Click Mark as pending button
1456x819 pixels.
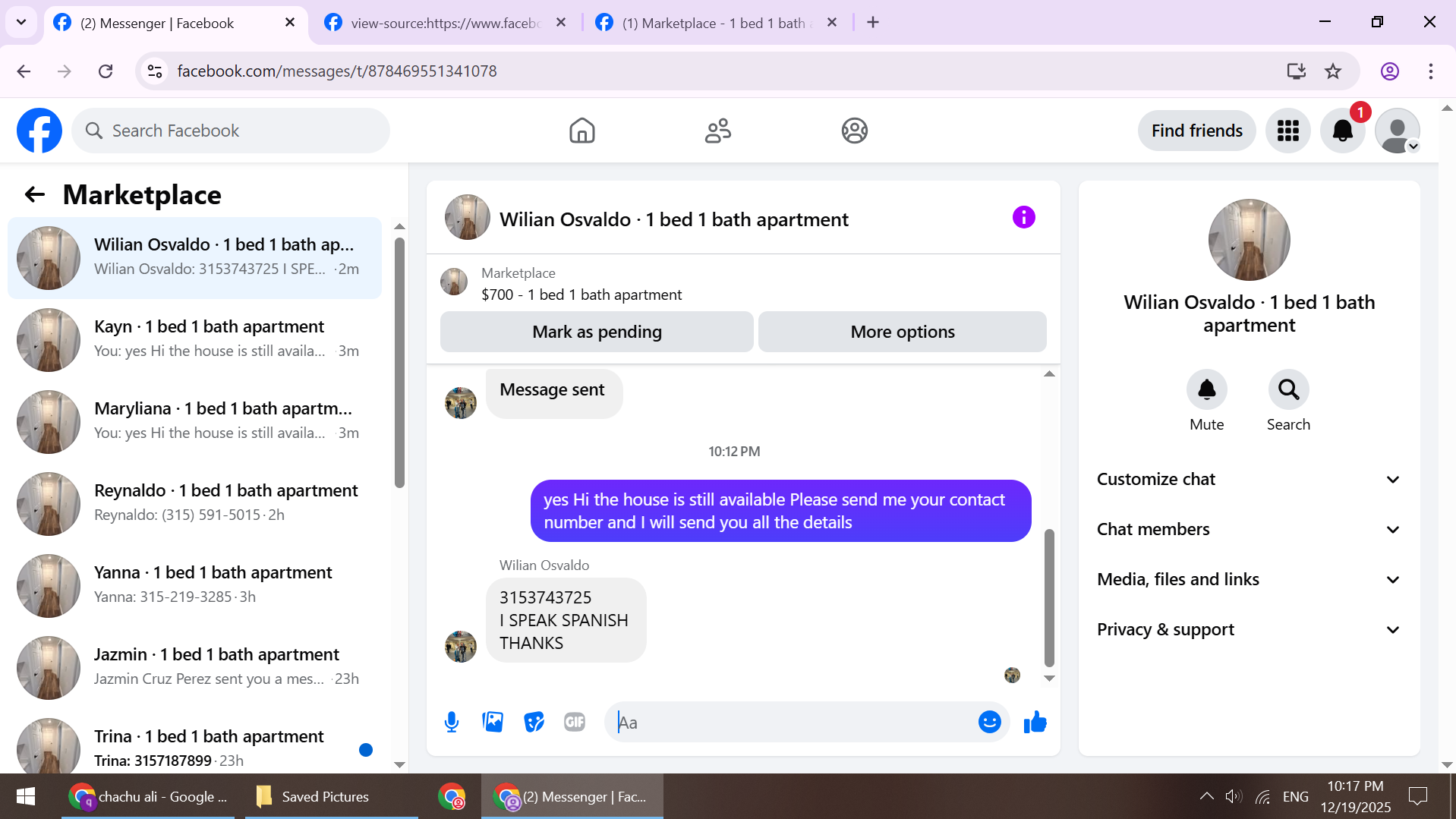click(x=597, y=332)
